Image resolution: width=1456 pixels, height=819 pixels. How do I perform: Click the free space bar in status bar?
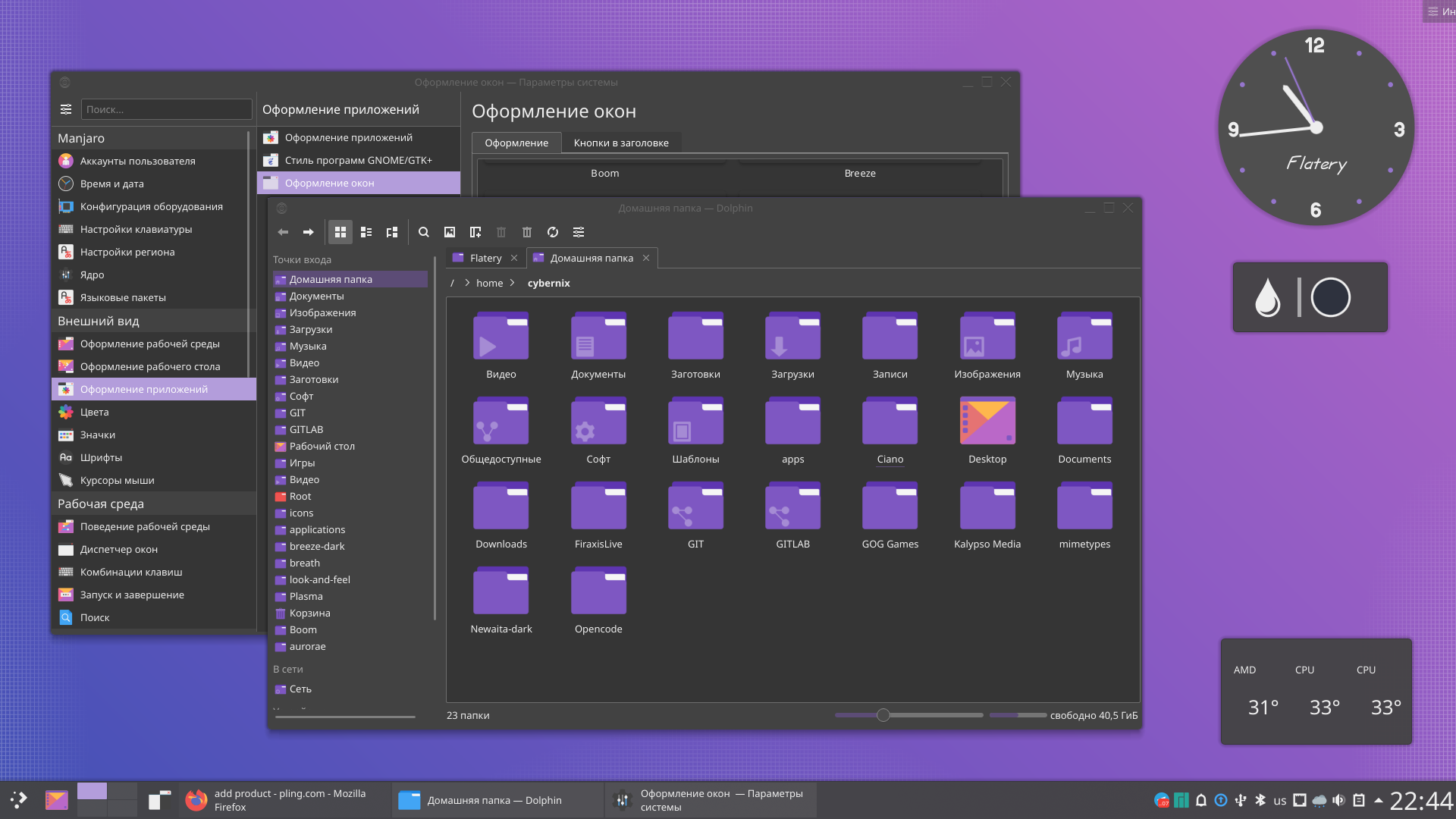click(1018, 715)
